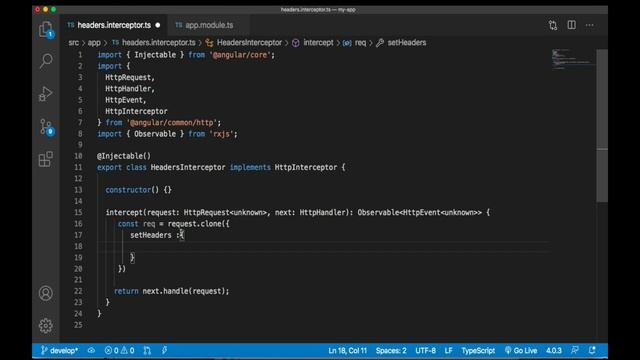The width and height of the screenshot is (640, 360).
Task: Click app folder in the breadcrumb
Action: coord(94,42)
